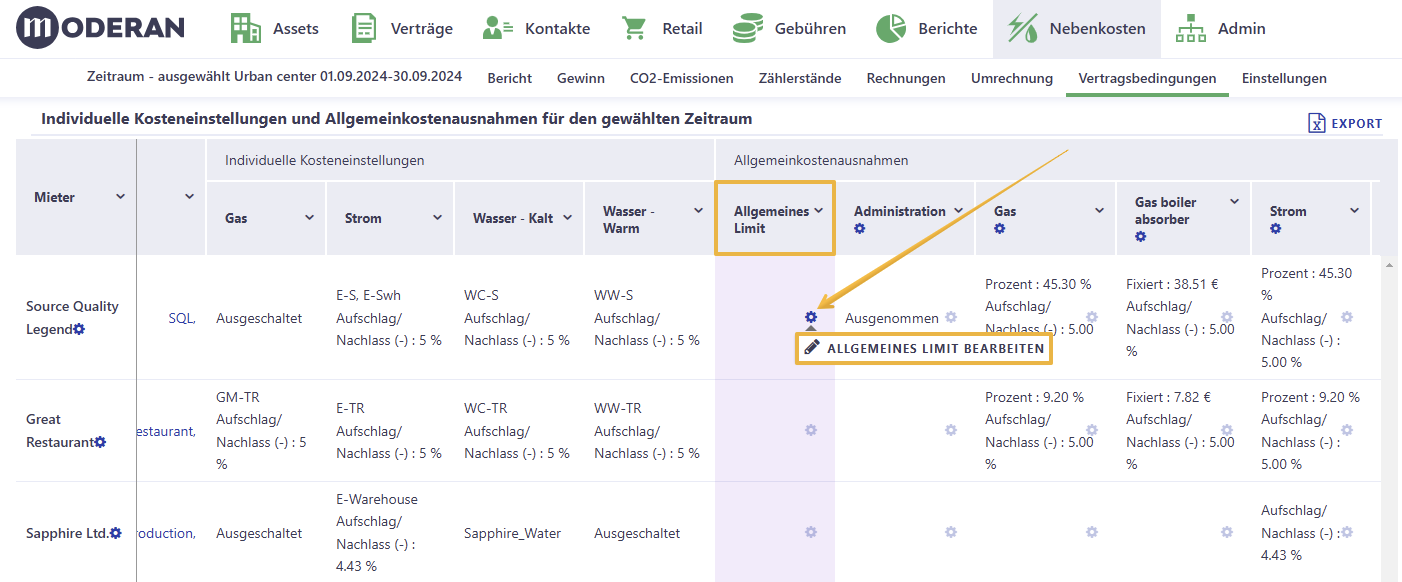Screen dimensions: 1402x582
Task: Click the Export Excel file icon
Action: [1317, 123]
